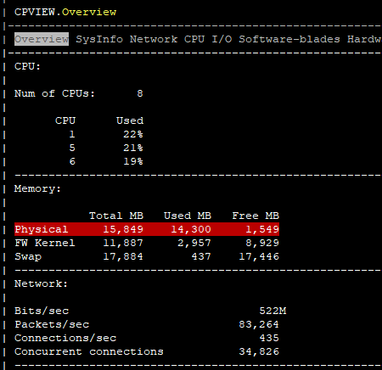This screenshot has height=370, width=382.
Task: Switch to Software-blades tab
Action: [289, 39]
